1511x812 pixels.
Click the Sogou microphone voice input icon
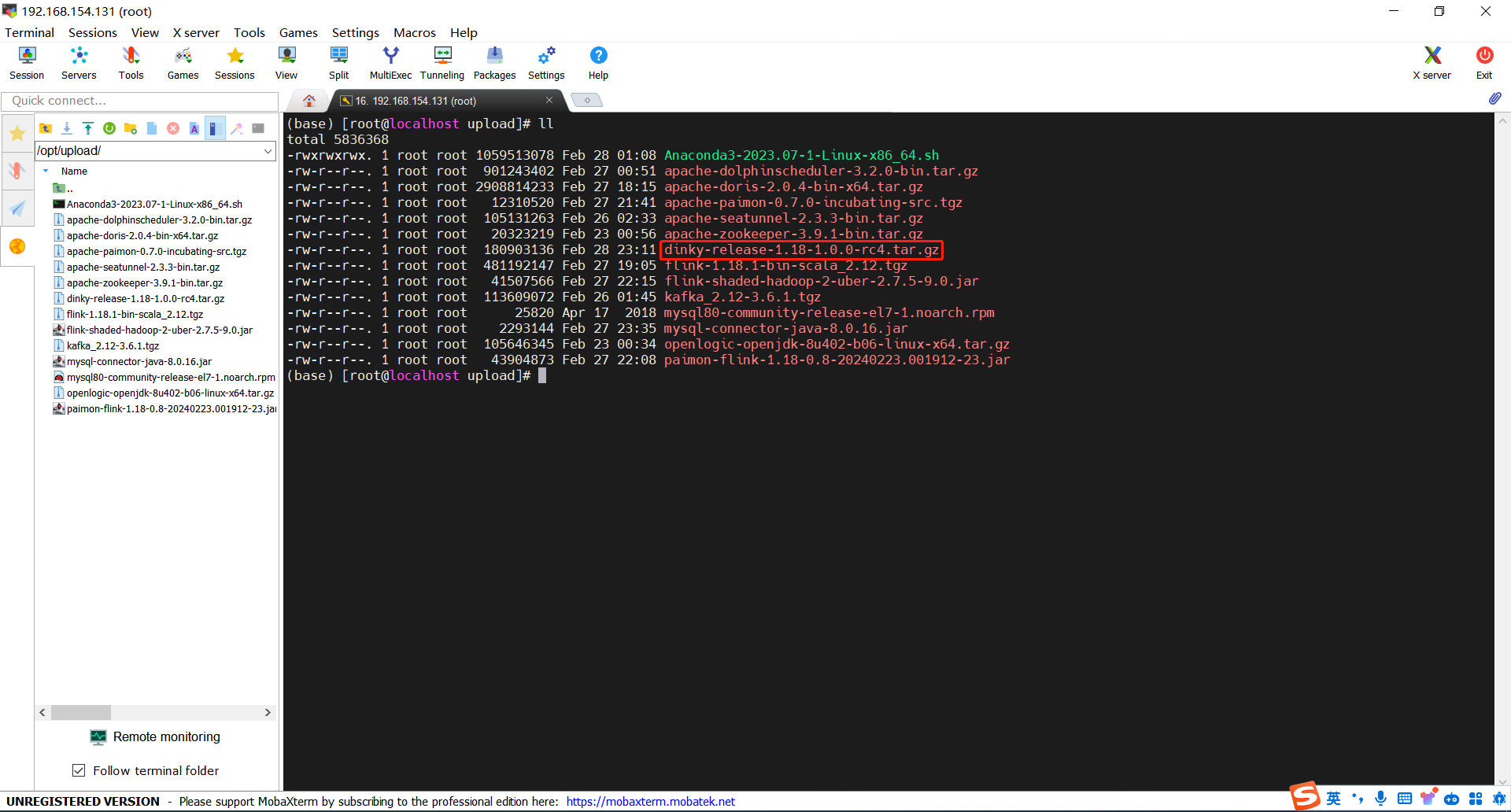coord(1381,799)
